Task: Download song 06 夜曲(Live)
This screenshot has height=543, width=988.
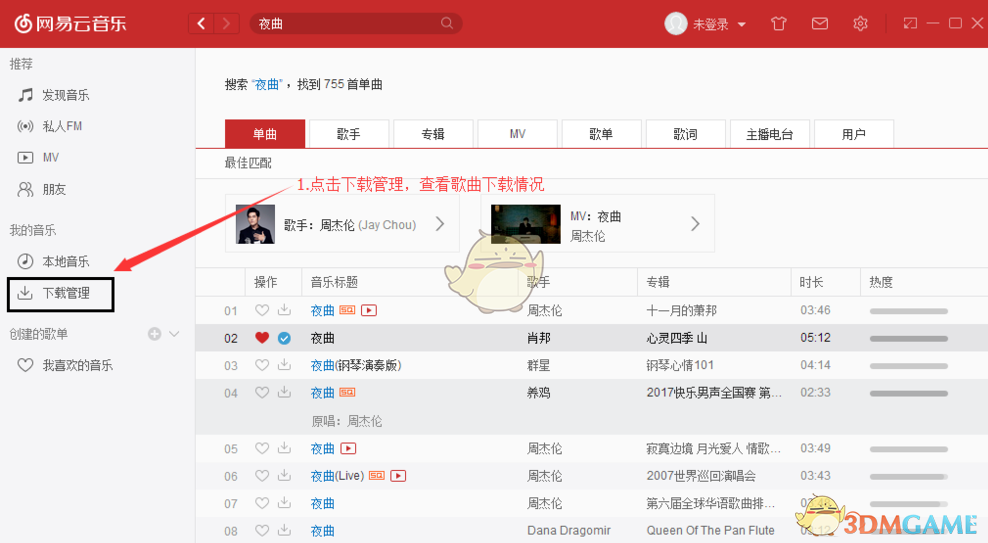Action: tap(285, 476)
